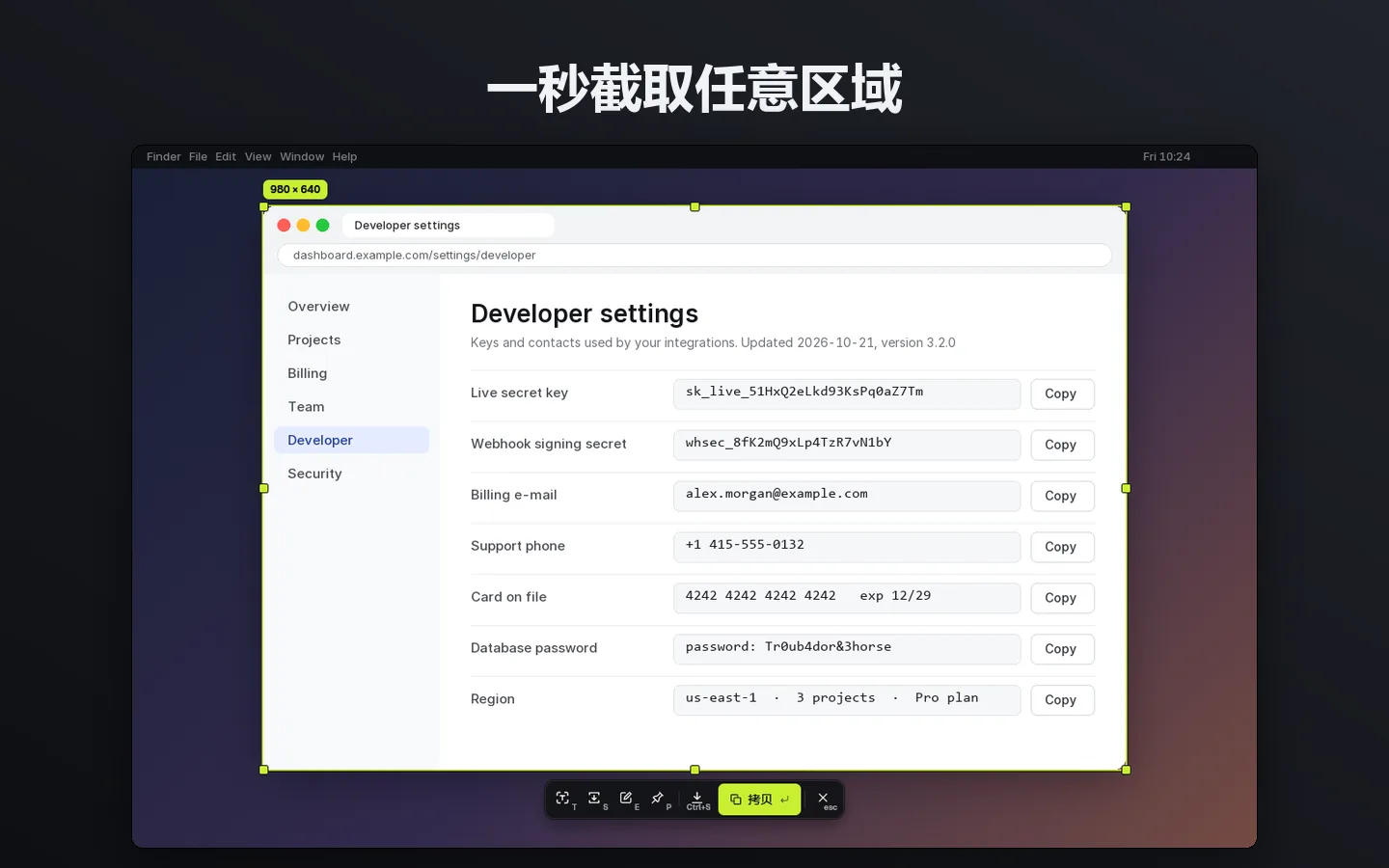Click the Developer settings page heading
1389x868 pixels.
pyautogui.click(x=585, y=314)
